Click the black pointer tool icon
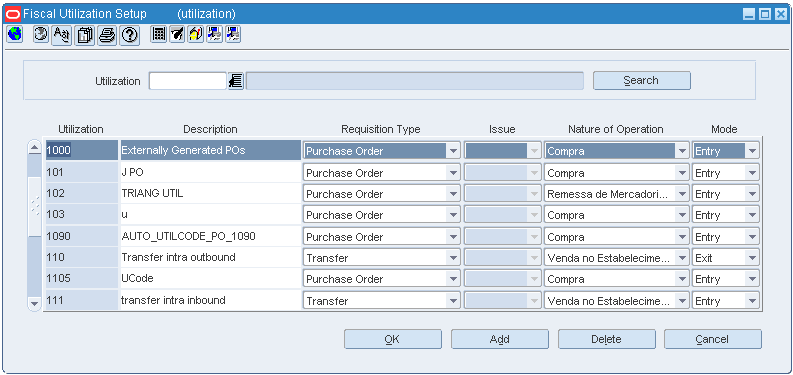793x375 pixels. [x=177, y=34]
